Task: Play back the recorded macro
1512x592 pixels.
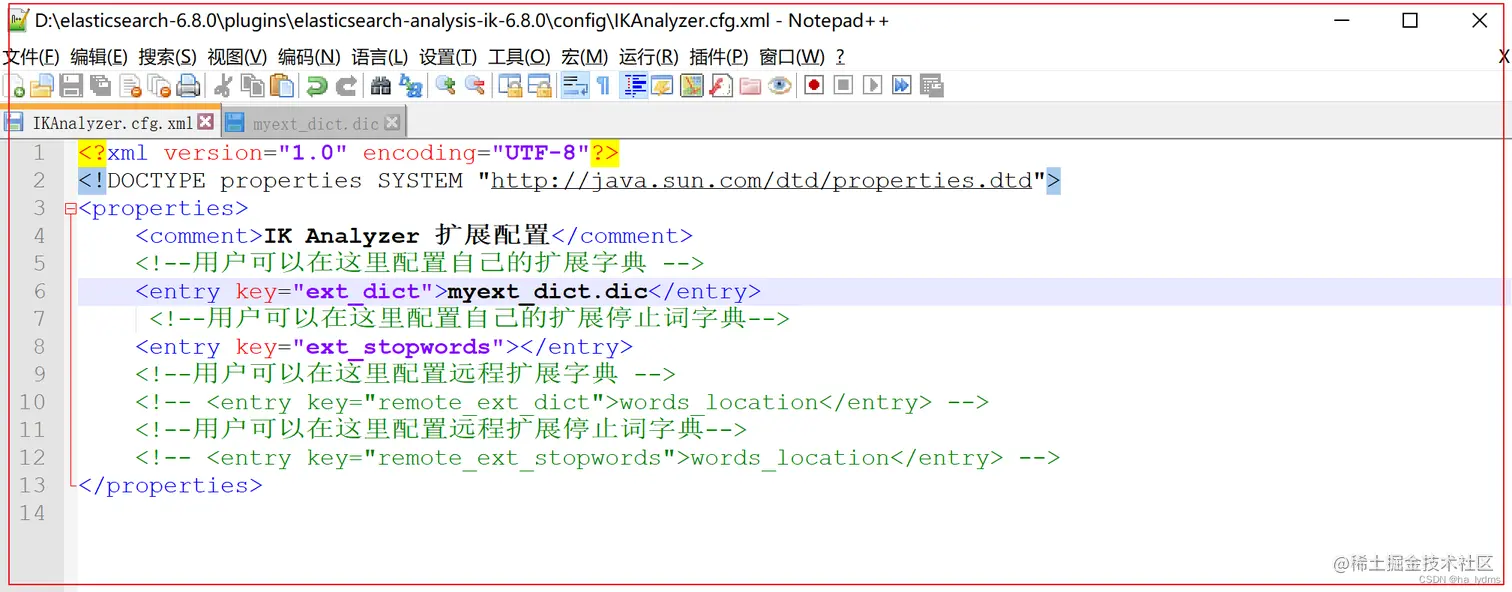Action: coord(872,86)
